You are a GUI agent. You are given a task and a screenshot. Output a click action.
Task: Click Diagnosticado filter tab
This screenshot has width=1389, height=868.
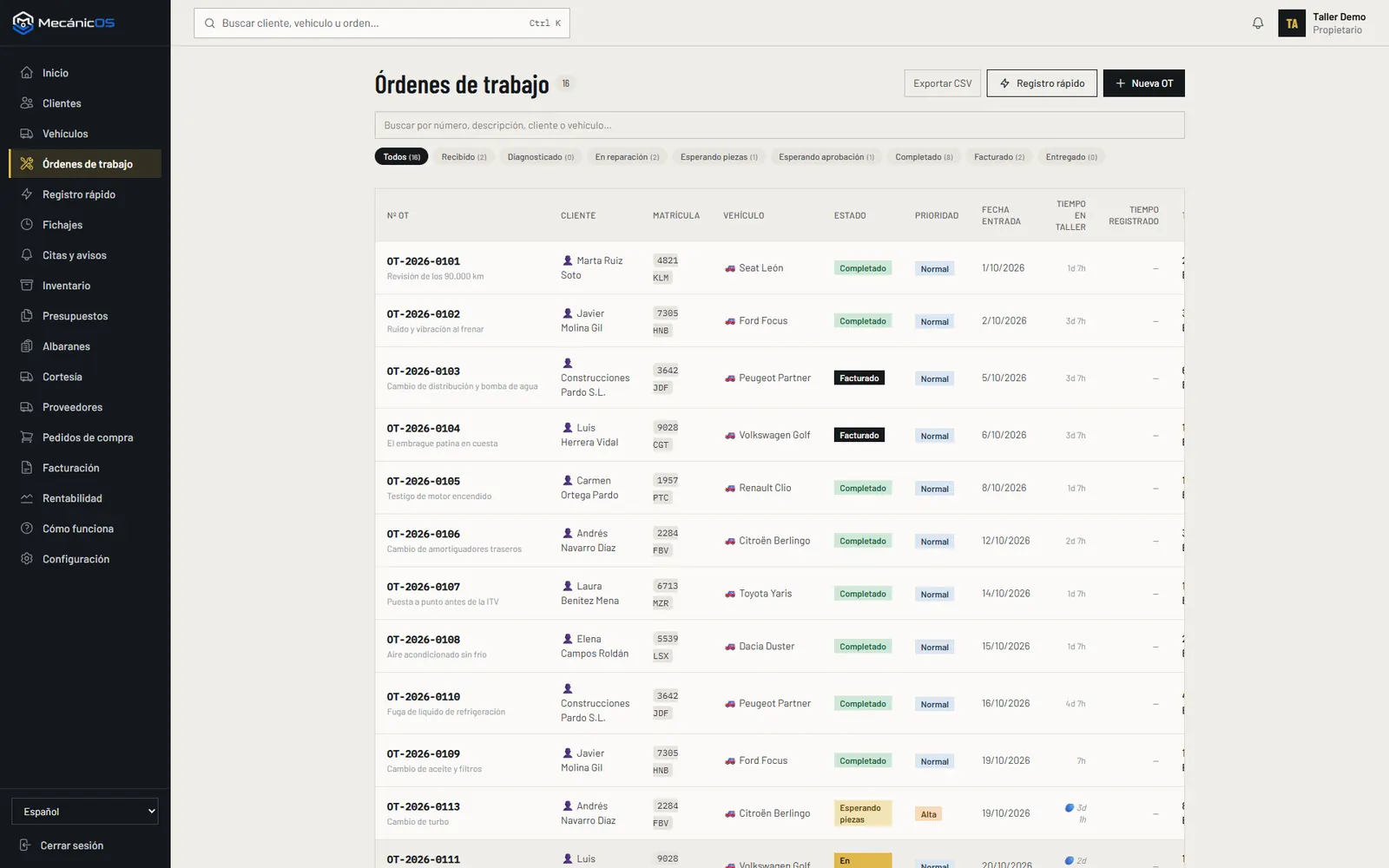click(540, 157)
